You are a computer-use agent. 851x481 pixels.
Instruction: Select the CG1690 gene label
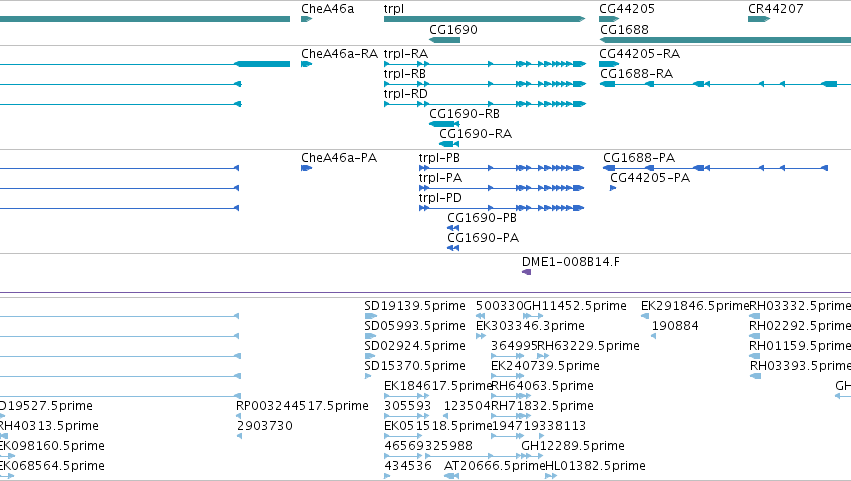tap(453, 29)
